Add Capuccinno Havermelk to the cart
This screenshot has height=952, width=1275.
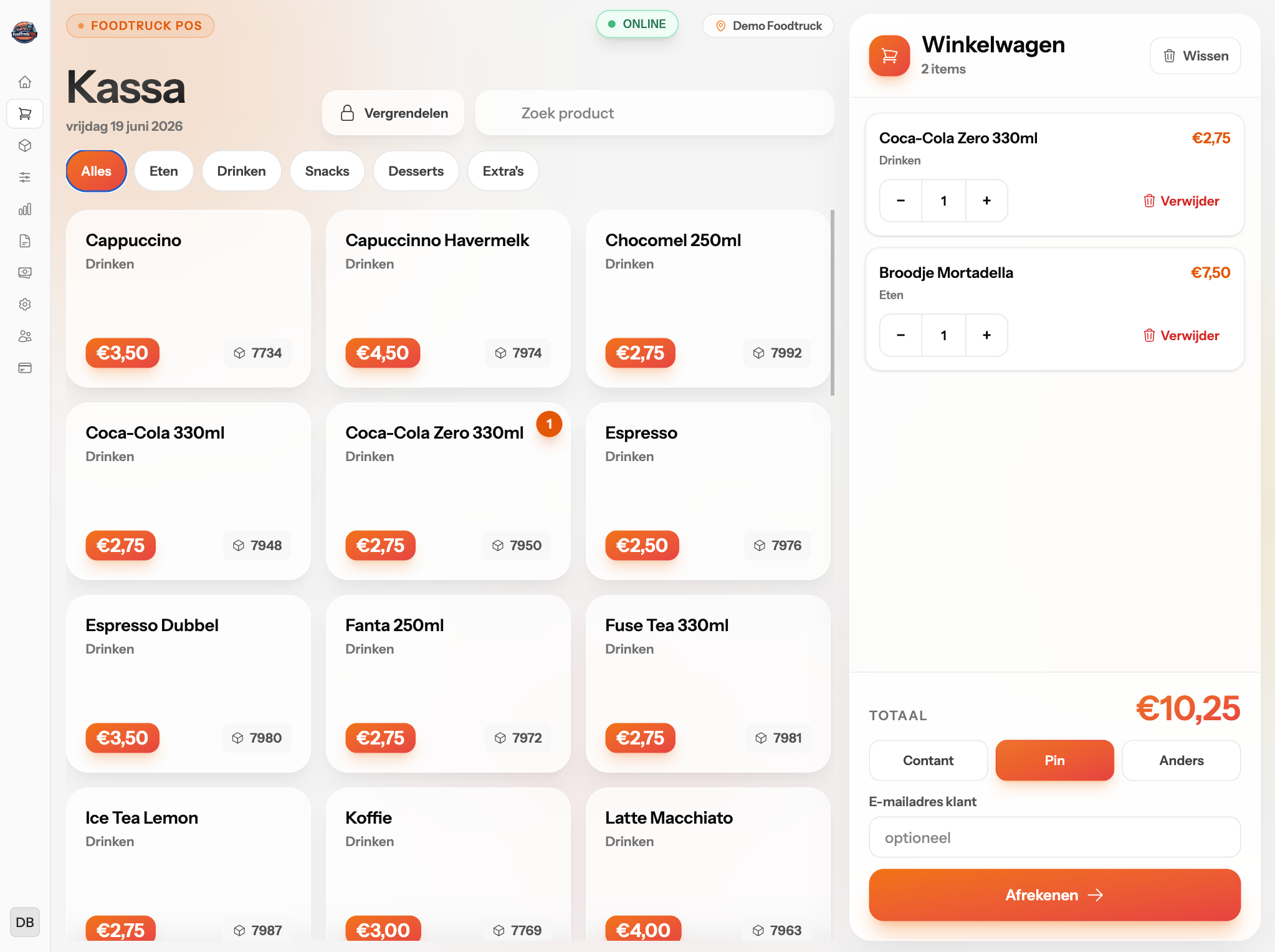[x=448, y=298]
